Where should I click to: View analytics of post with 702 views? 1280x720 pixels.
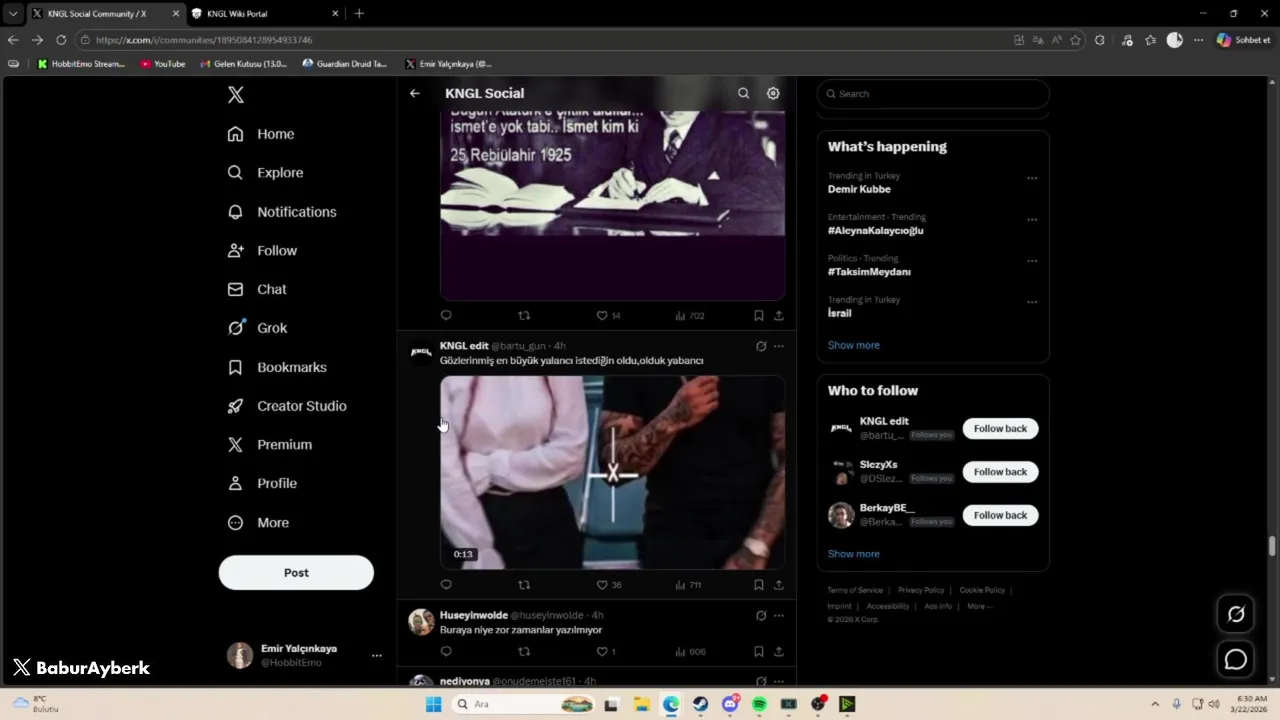click(690, 316)
